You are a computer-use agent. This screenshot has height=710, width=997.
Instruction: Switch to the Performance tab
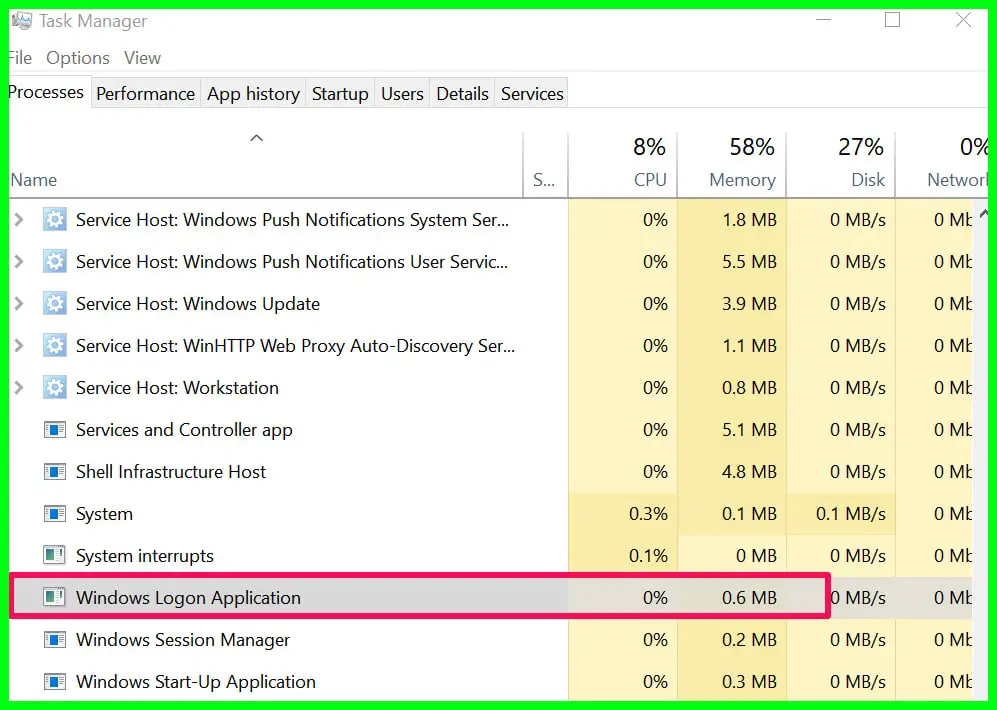point(146,93)
